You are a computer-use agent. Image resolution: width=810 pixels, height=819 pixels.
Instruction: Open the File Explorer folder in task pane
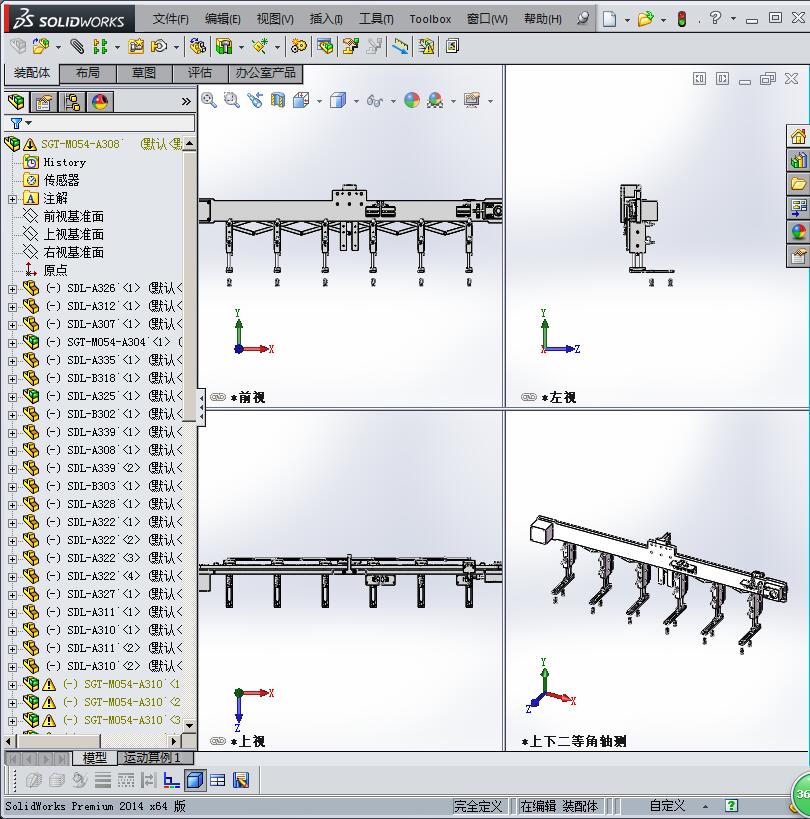pos(798,184)
